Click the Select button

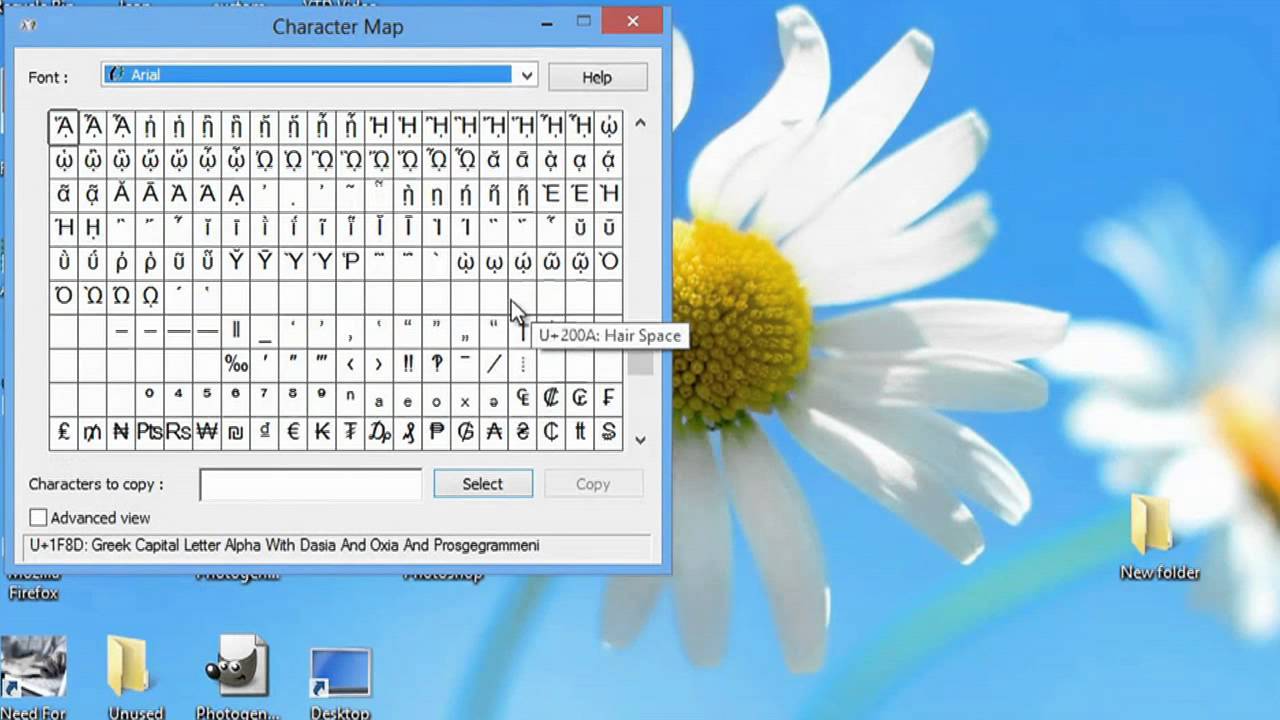click(x=483, y=484)
